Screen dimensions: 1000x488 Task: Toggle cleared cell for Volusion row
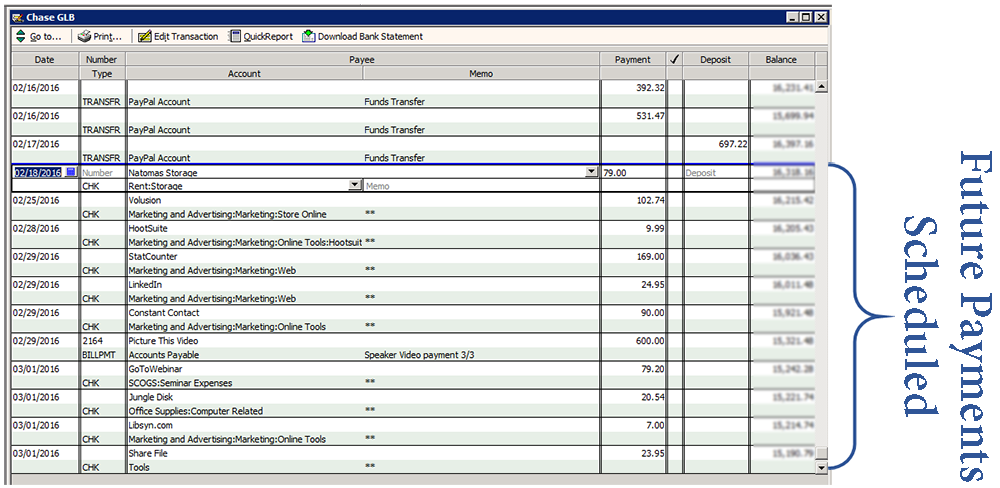(674, 200)
